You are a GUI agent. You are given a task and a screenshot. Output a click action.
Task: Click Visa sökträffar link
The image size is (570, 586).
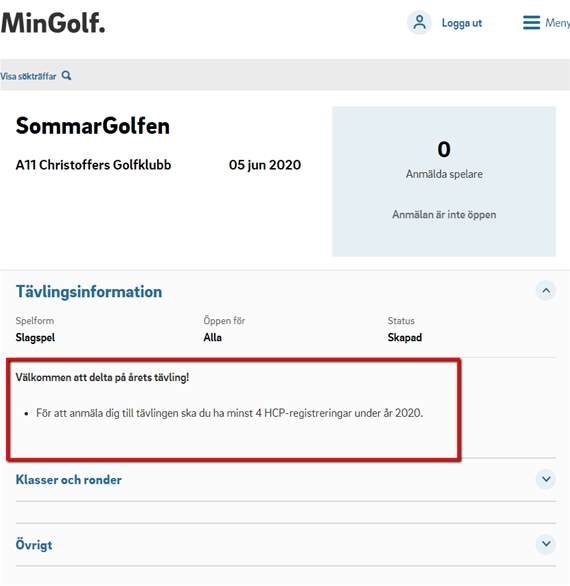point(28,76)
